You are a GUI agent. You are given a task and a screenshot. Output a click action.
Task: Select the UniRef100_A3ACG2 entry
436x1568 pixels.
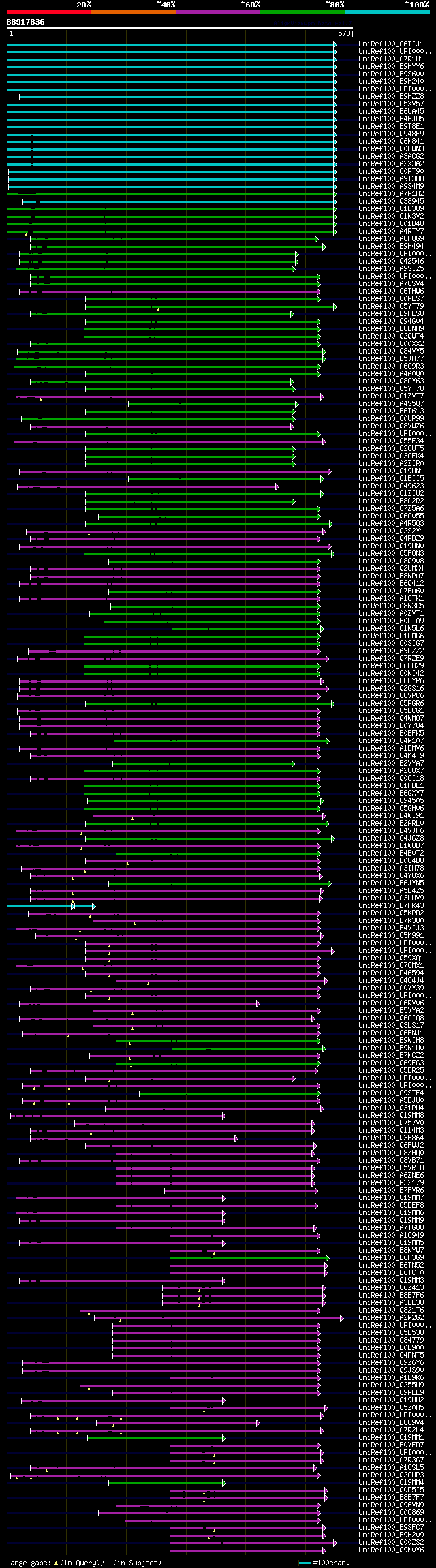391,157
